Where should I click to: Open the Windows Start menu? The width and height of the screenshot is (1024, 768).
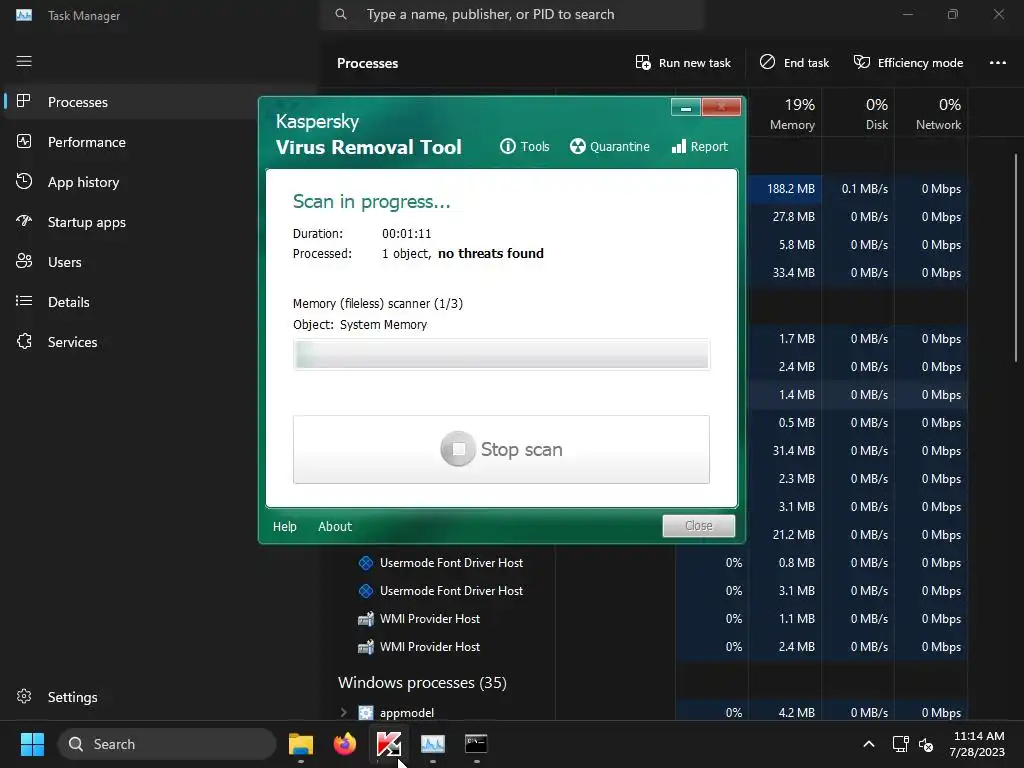[32, 744]
